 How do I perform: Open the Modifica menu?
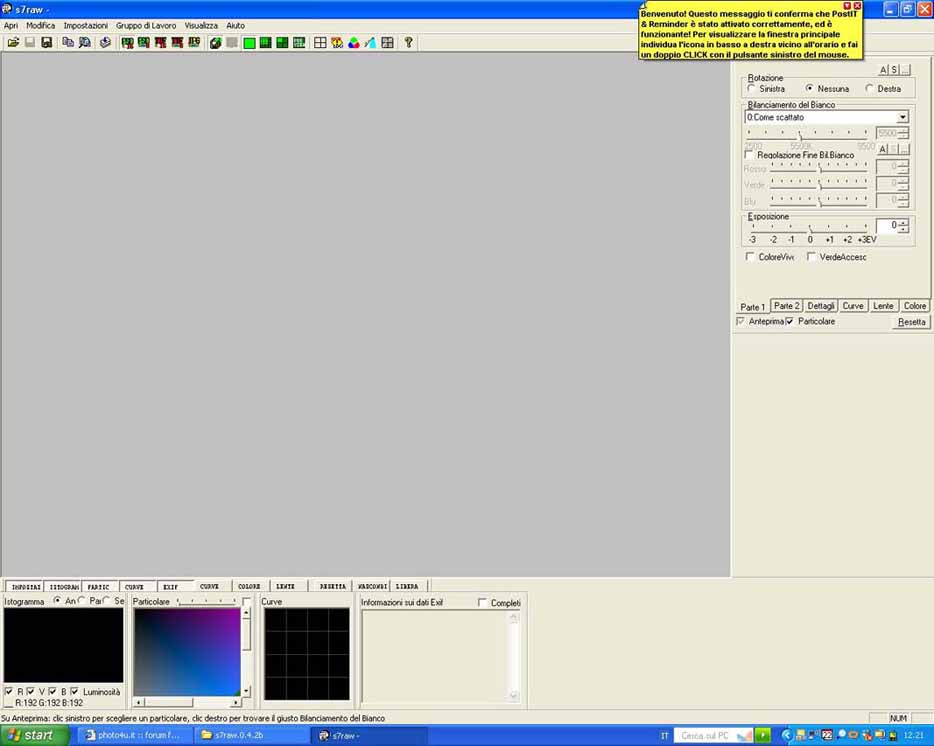tap(41, 26)
